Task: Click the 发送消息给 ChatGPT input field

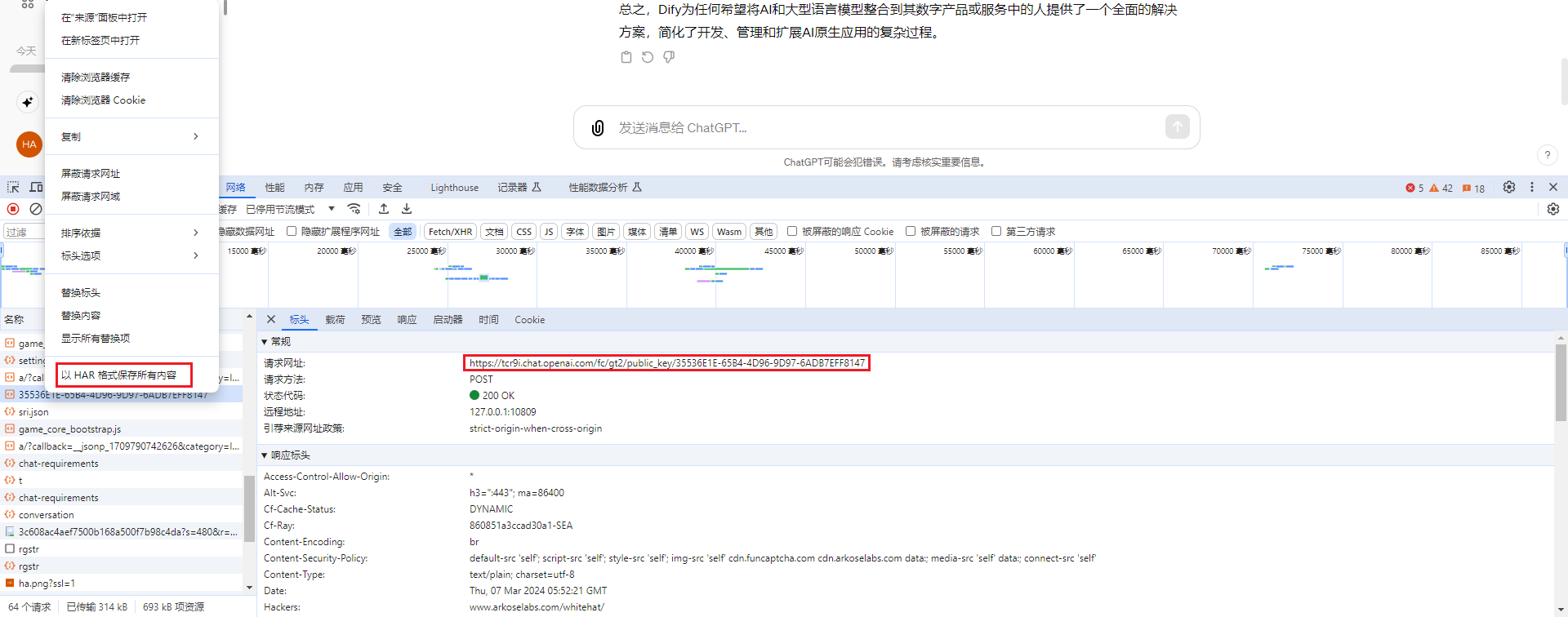Action: (886, 127)
